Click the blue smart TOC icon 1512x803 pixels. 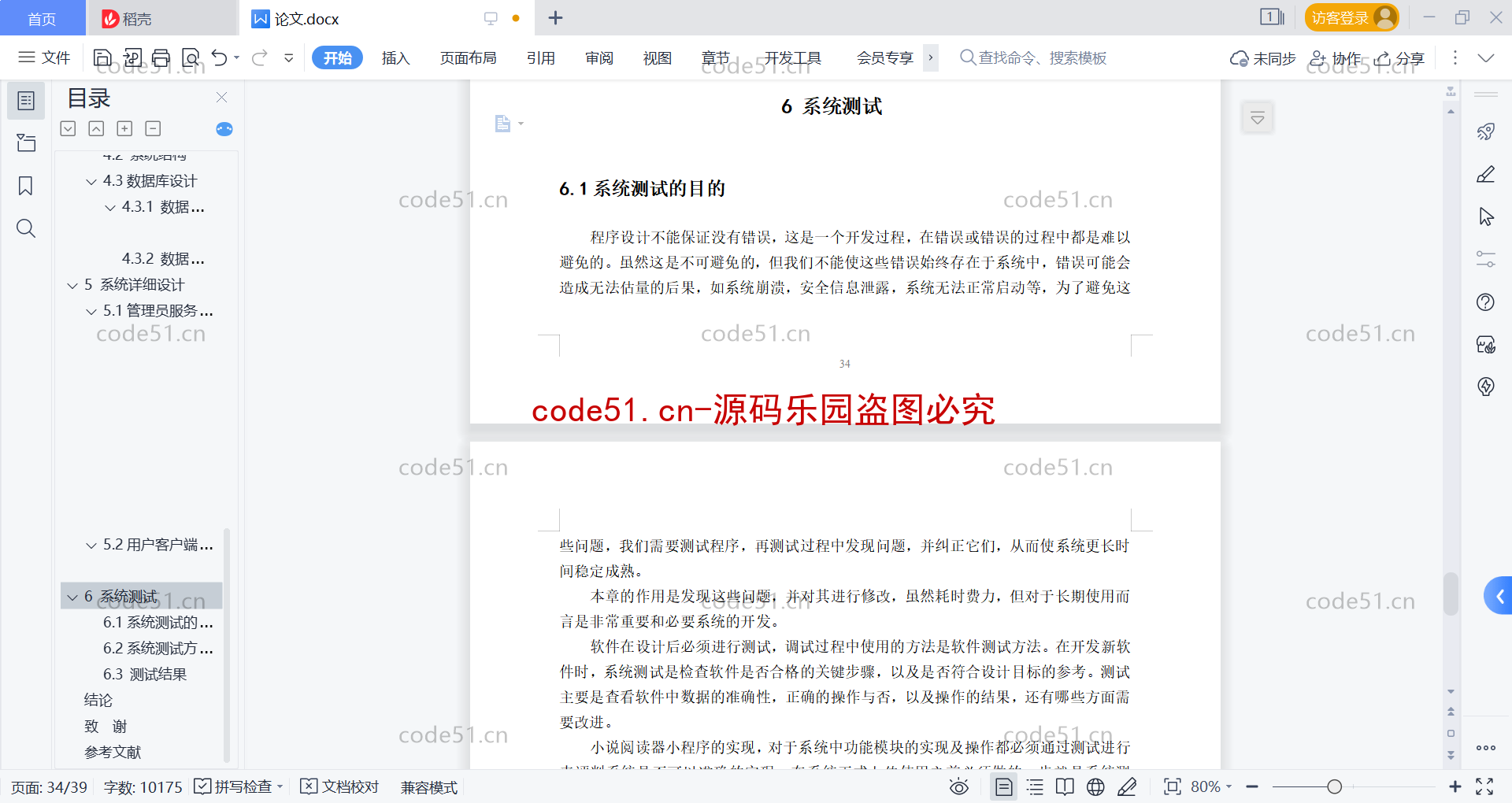click(x=224, y=129)
